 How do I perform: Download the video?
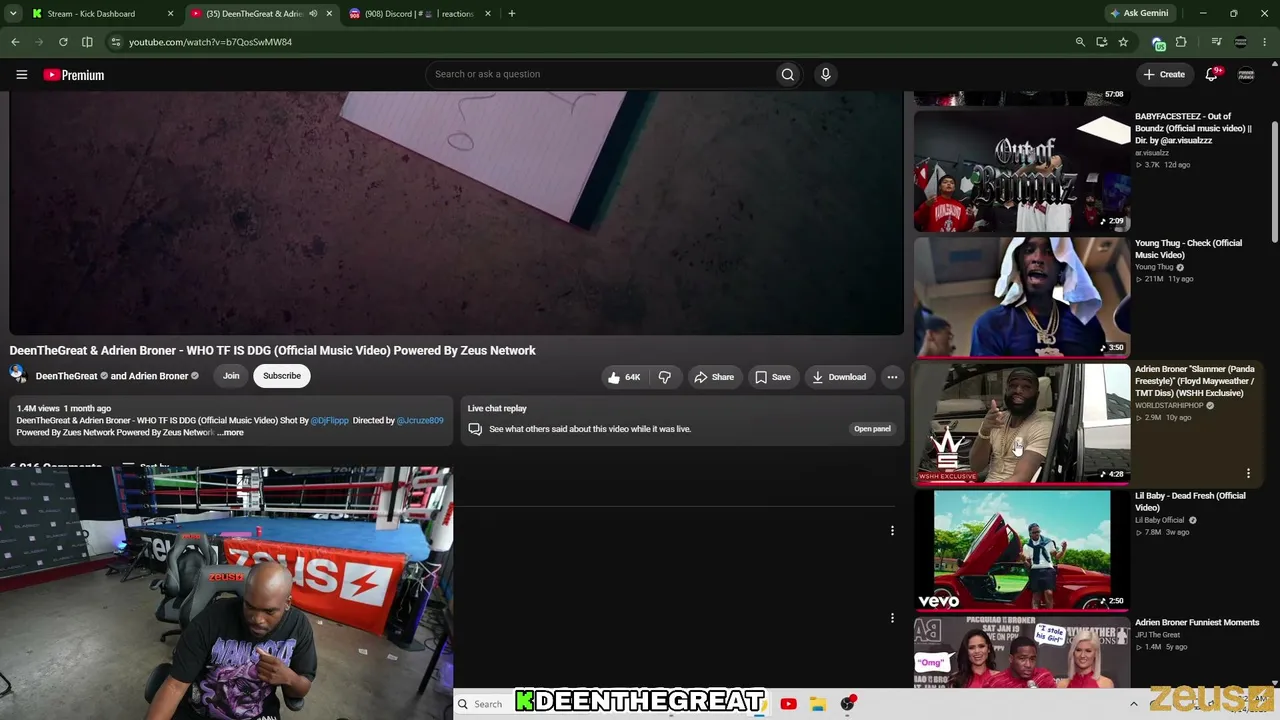(839, 377)
